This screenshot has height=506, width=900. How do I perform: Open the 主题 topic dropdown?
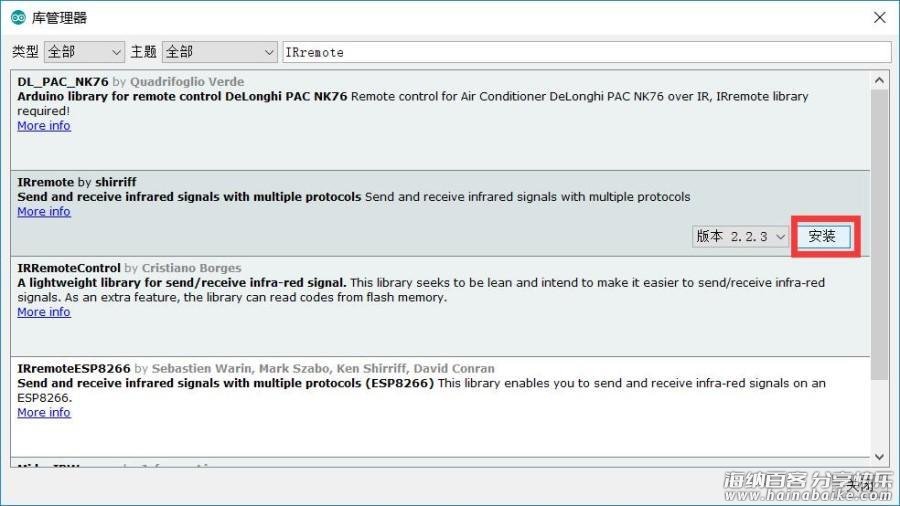pyautogui.click(x=220, y=52)
